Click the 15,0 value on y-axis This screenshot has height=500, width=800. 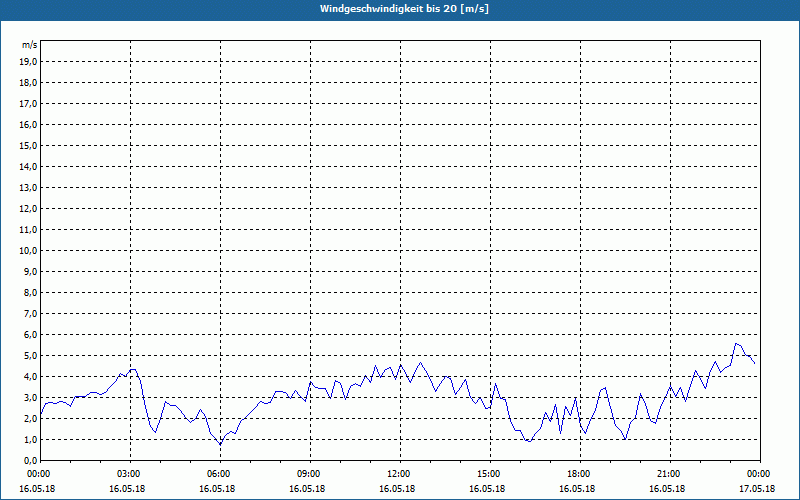[28, 145]
